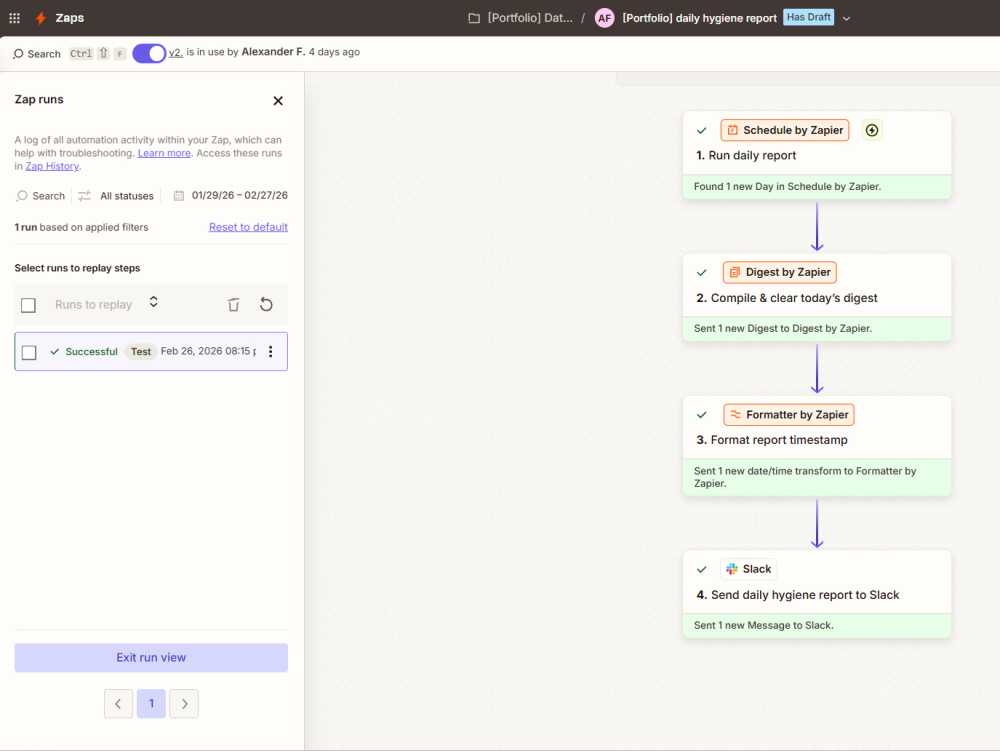This screenshot has height=751, width=1000.
Task: Click Sent 1 new Message to Slack status
Action: pyautogui.click(x=817, y=625)
